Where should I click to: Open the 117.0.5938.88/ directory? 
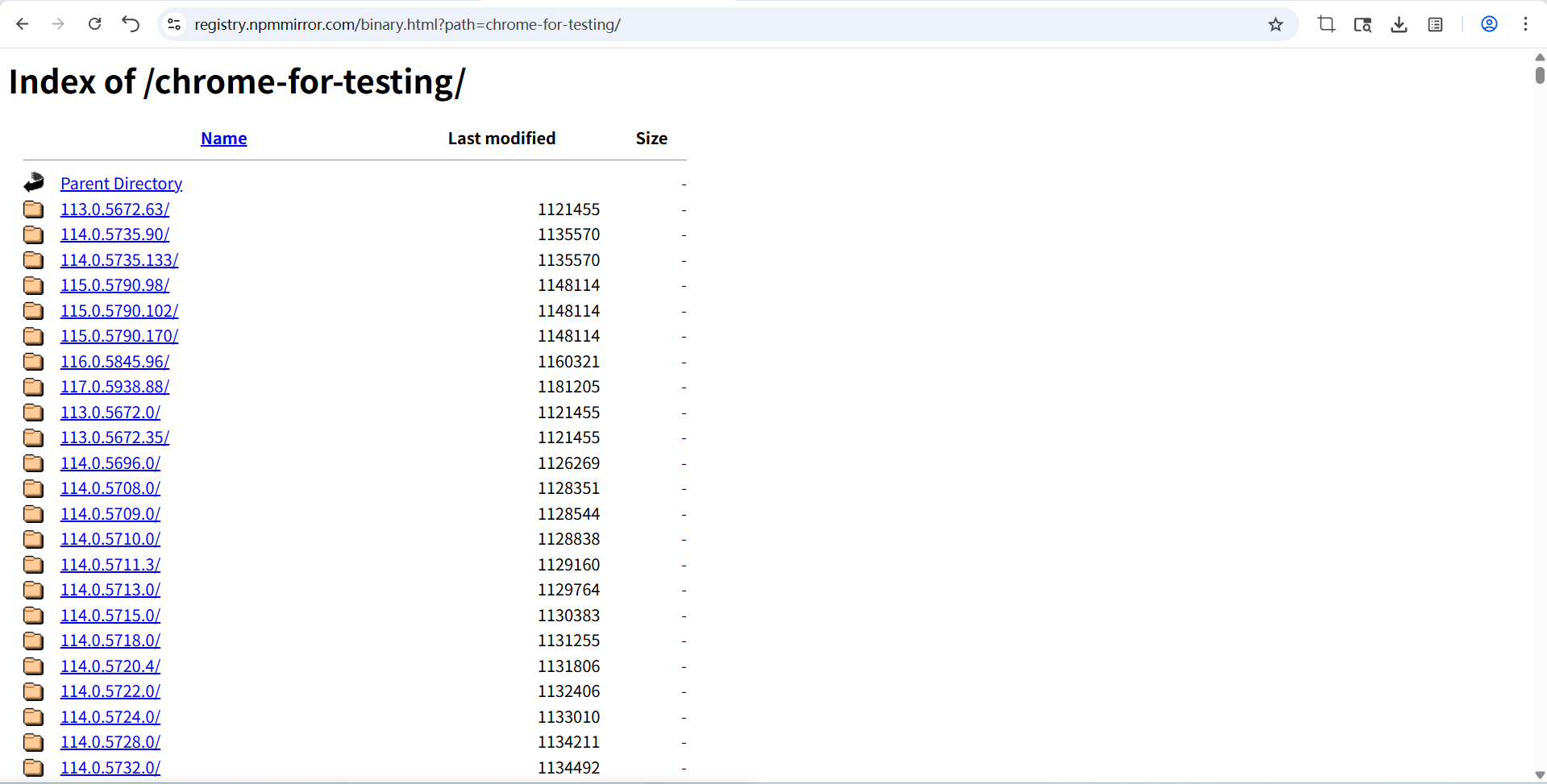[x=114, y=387]
